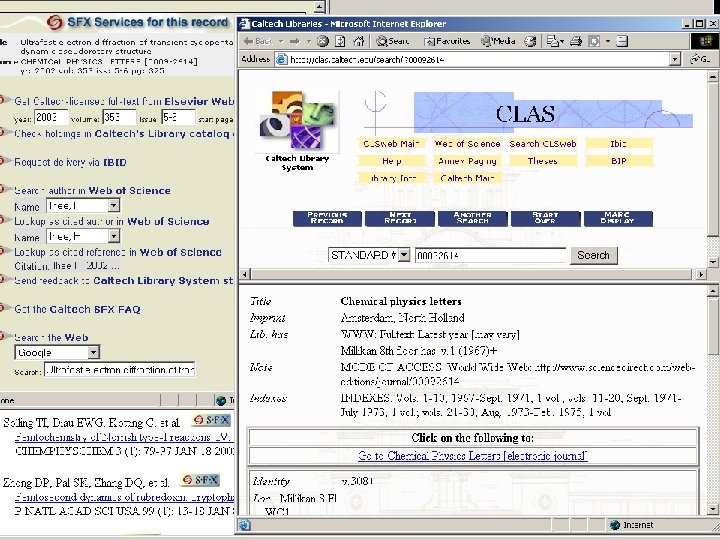Image resolution: width=720 pixels, height=540 pixels.
Task: Click the Caltech Library System logo
Action: 298,122
